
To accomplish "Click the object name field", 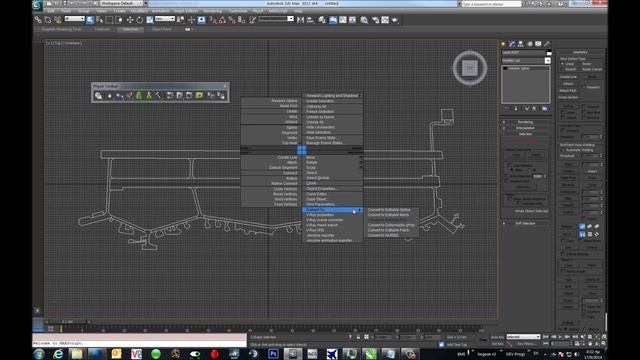I will tap(523, 53).
